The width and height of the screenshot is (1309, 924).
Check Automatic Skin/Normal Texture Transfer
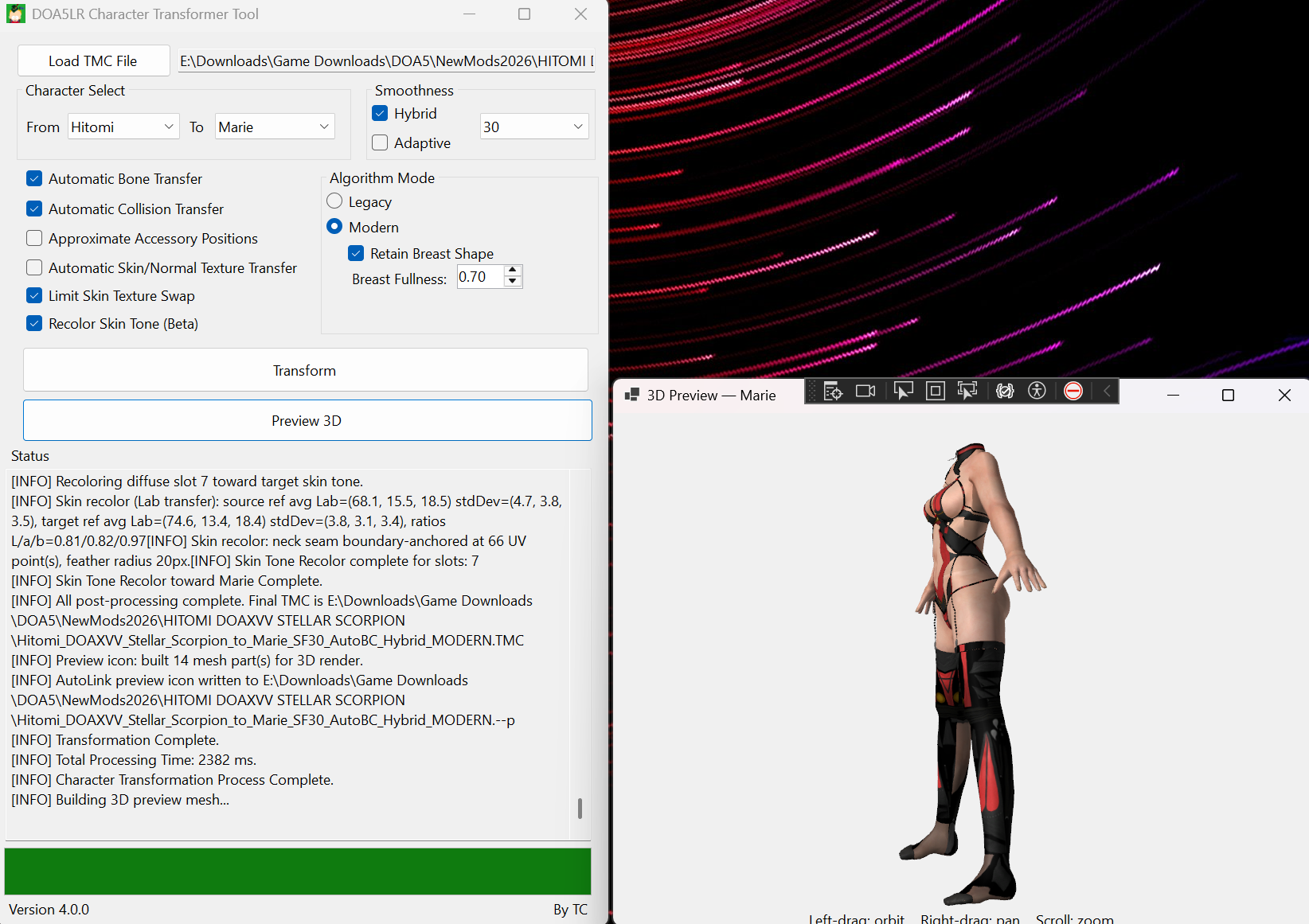click(x=34, y=267)
